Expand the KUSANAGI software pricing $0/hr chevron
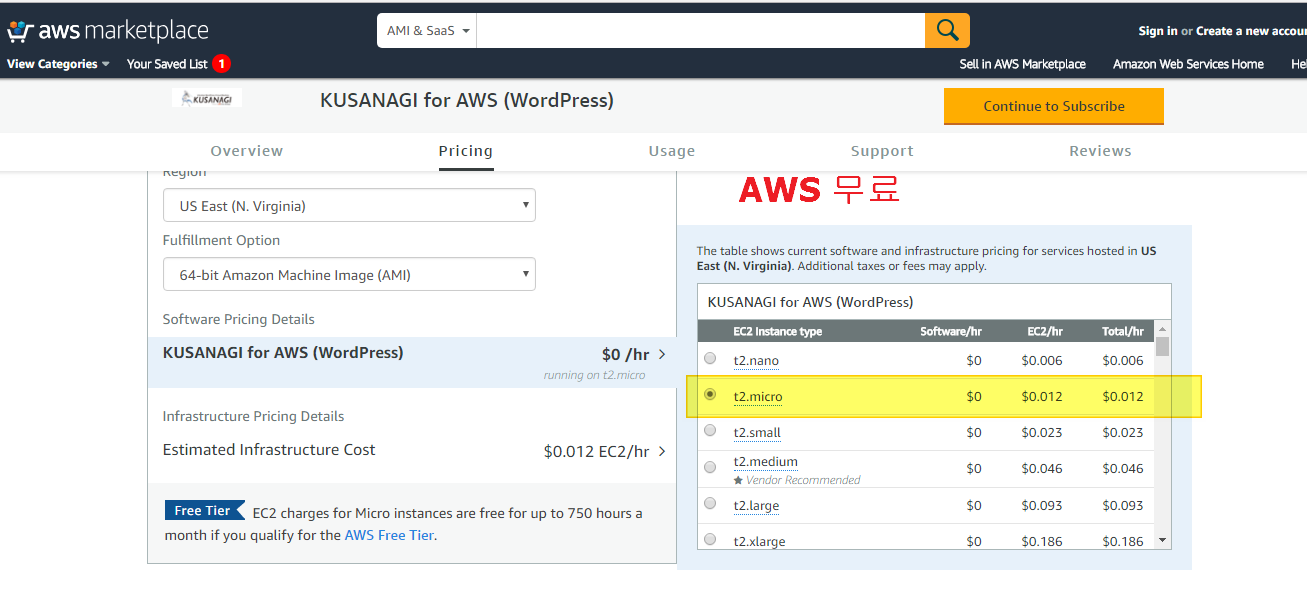 (662, 354)
